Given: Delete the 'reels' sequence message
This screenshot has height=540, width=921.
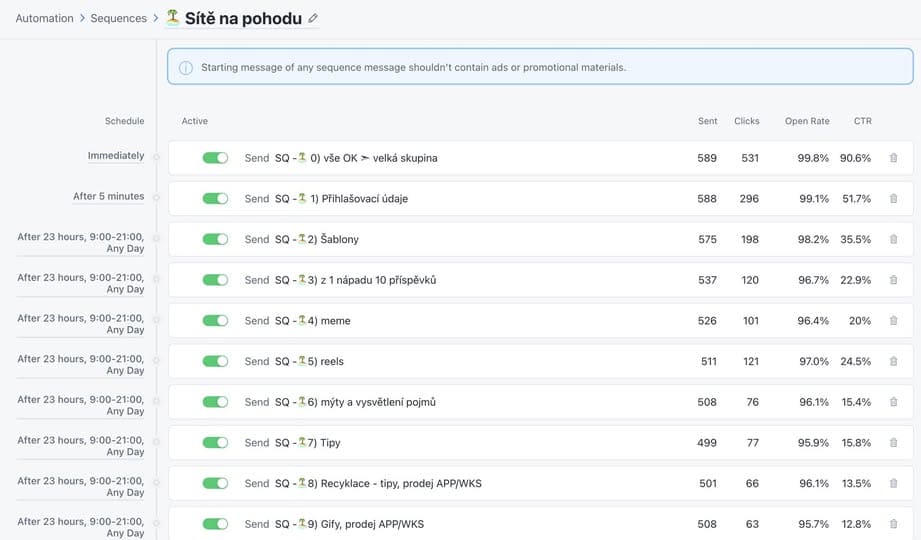Looking at the screenshot, I should point(893,361).
